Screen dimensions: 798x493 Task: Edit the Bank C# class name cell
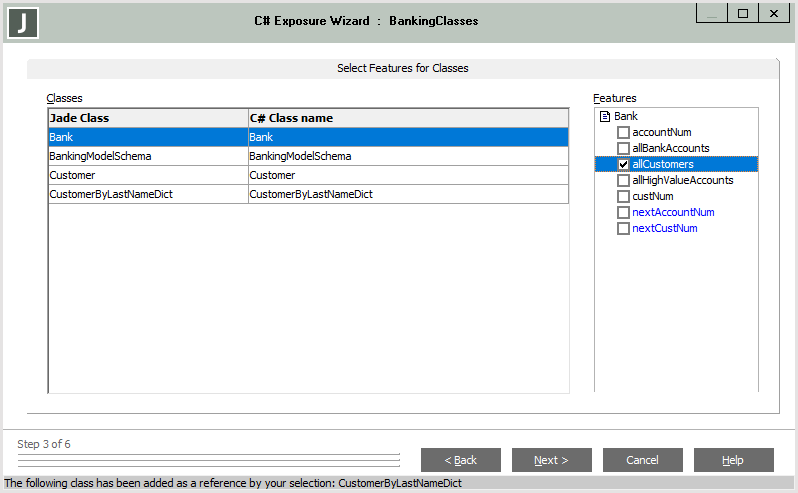408,137
